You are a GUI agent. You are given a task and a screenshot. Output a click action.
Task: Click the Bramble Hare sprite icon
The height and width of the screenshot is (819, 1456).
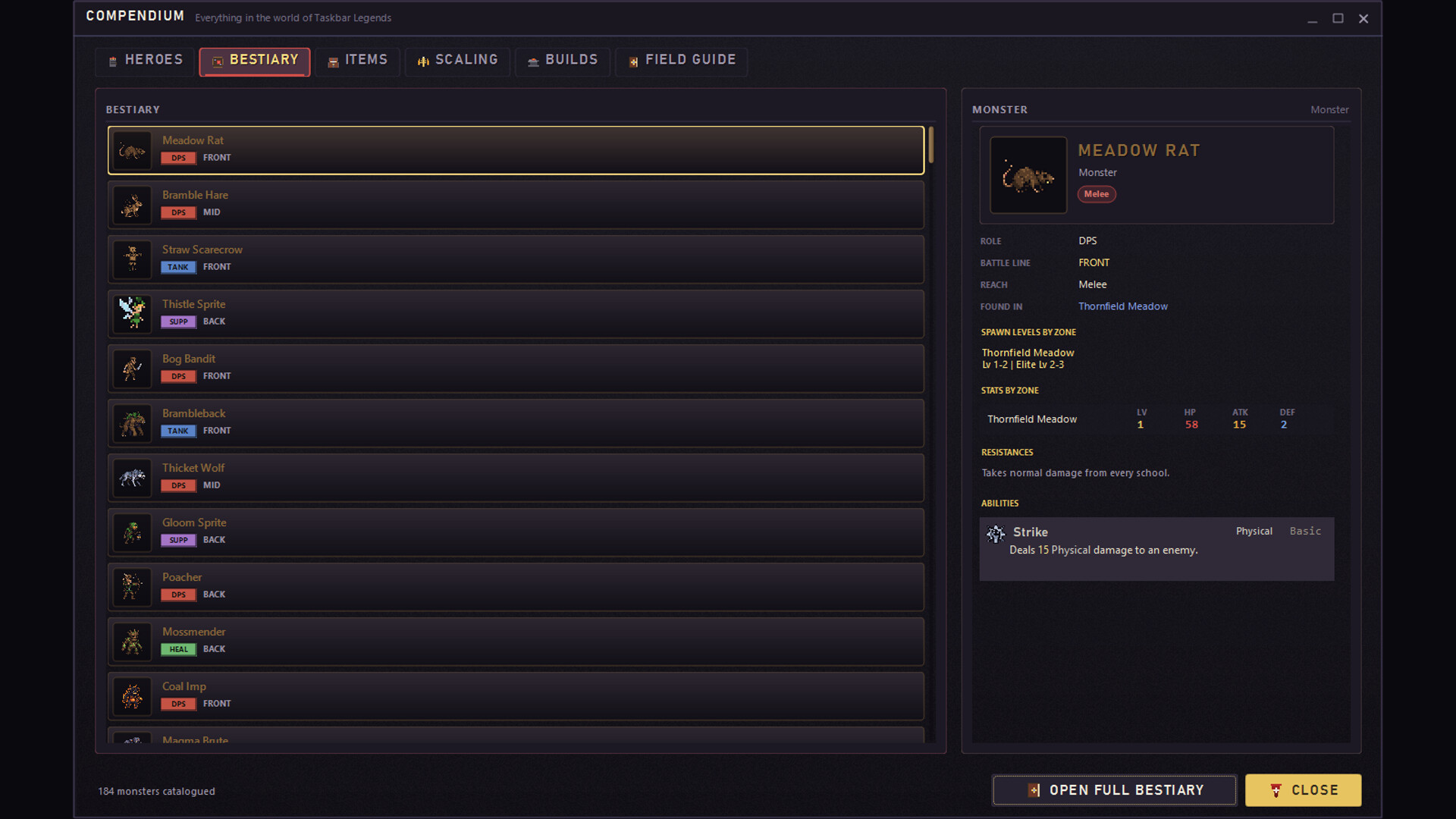point(133,206)
